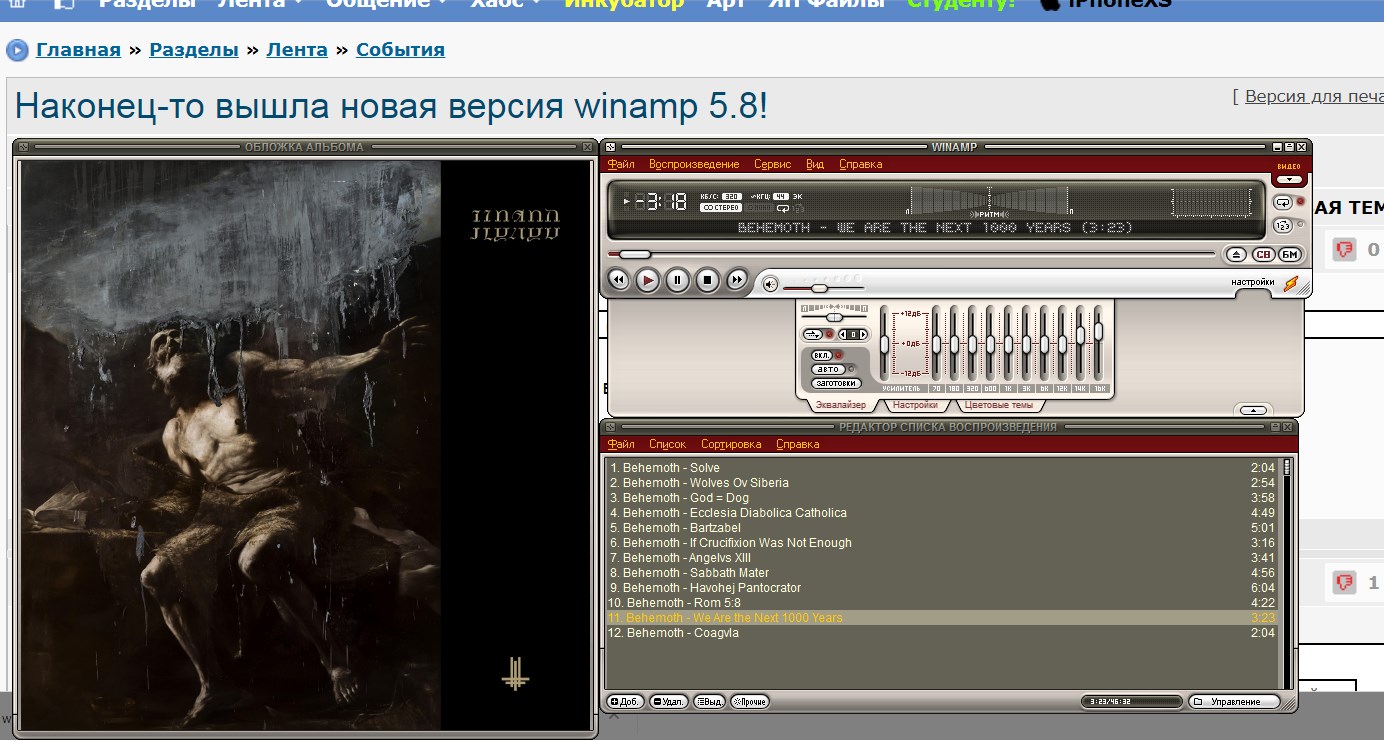Open the События breadcrumb link

point(400,49)
